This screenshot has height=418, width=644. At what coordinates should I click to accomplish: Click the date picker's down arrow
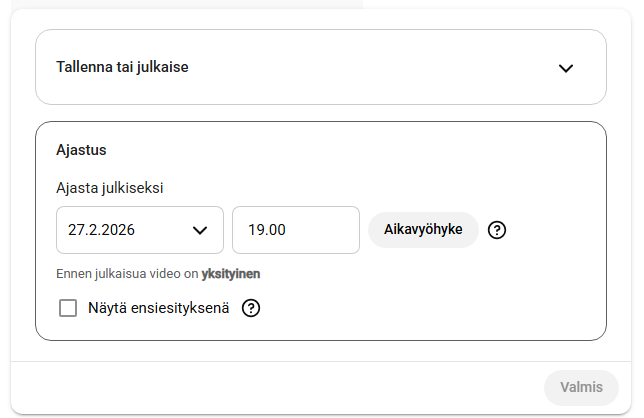coord(199,230)
